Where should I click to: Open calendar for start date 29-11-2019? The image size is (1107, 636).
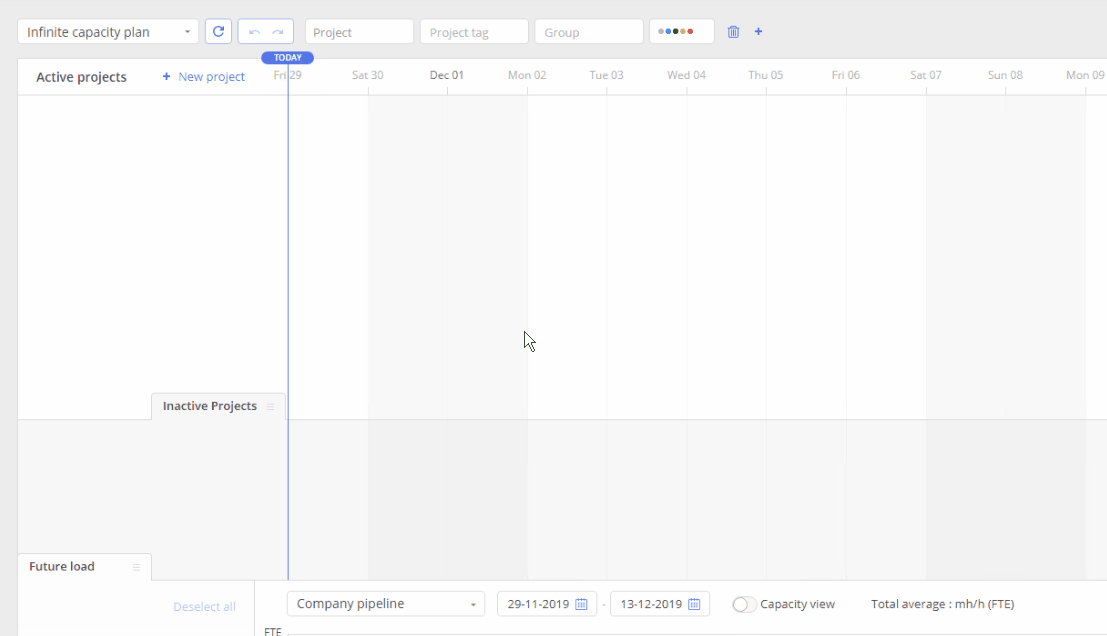pyautogui.click(x=581, y=604)
